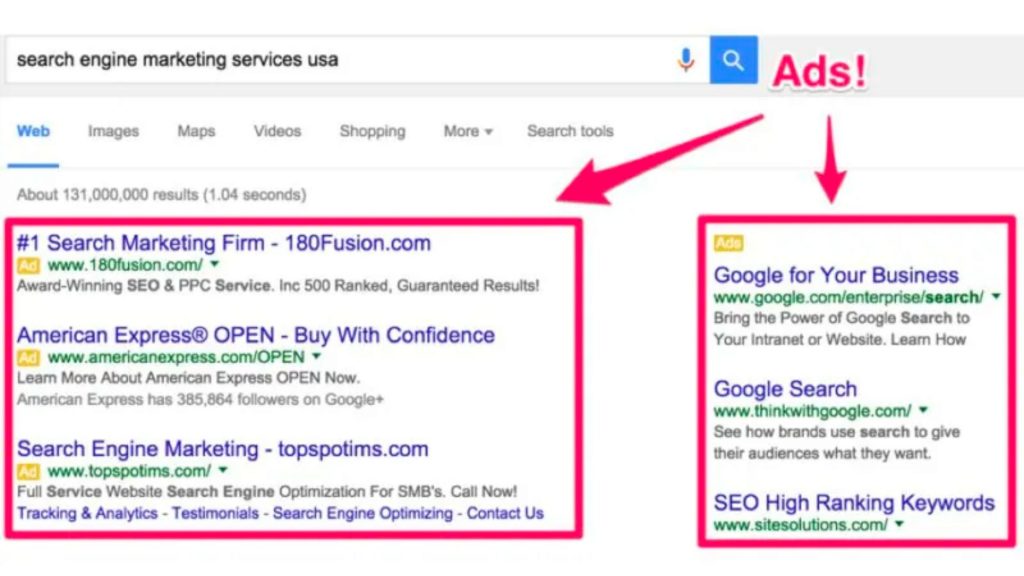Expand the arrow next to www.thinkwithgoogle.com

pyautogui.click(x=922, y=410)
